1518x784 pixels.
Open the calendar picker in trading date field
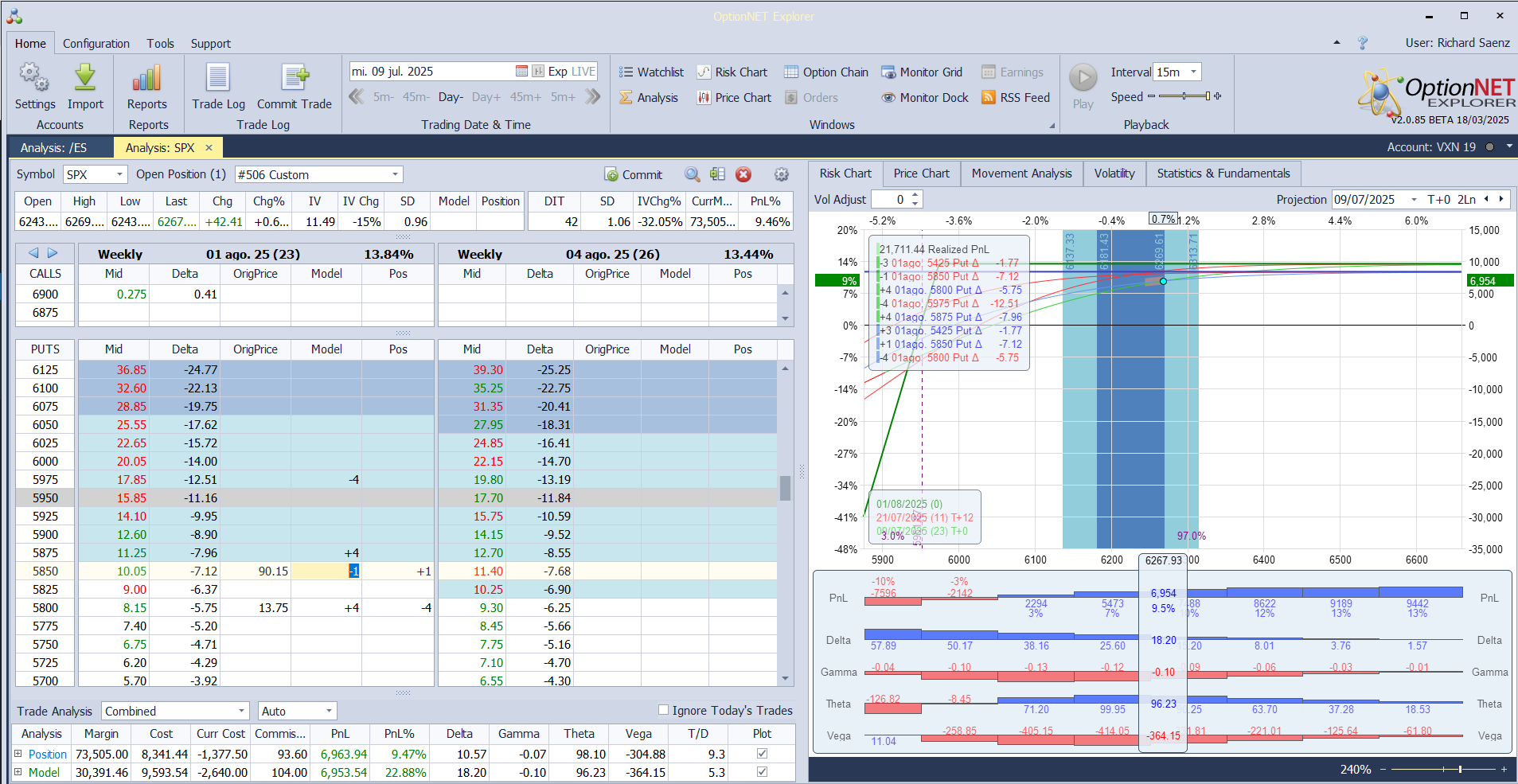point(521,72)
